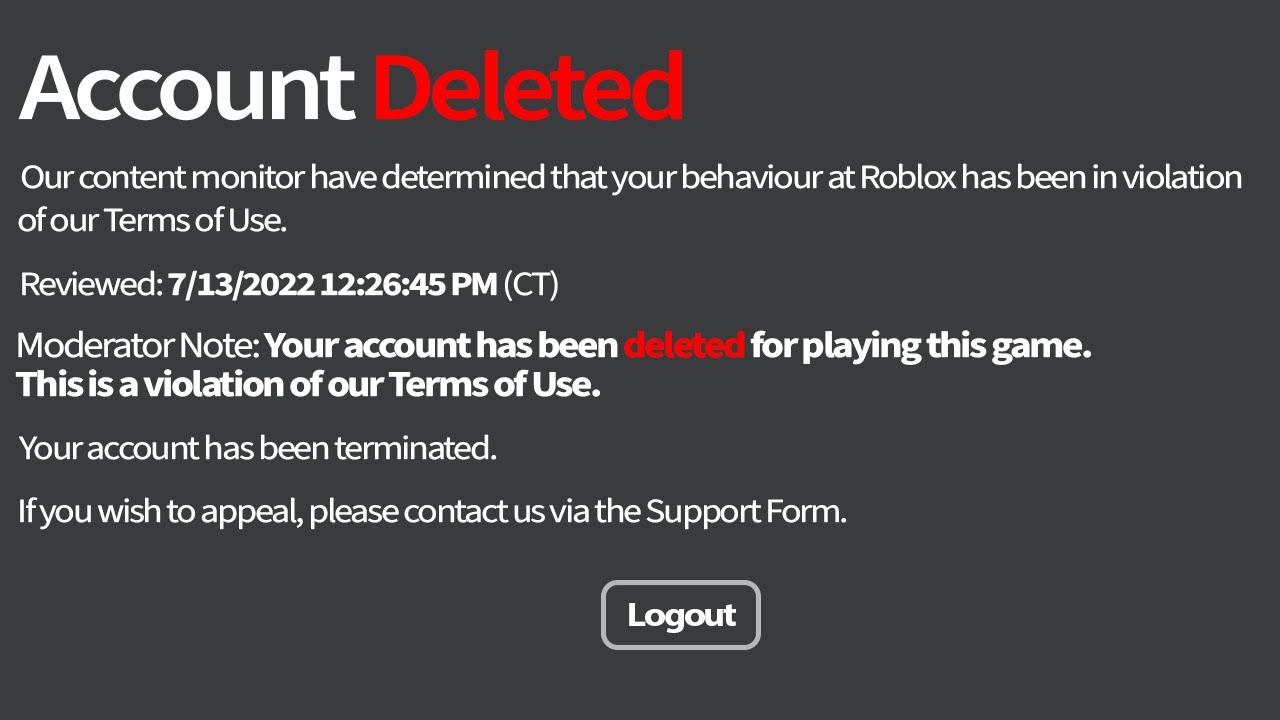
Task: Click the words "in violation" in first paragraph
Action: (1168, 178)
